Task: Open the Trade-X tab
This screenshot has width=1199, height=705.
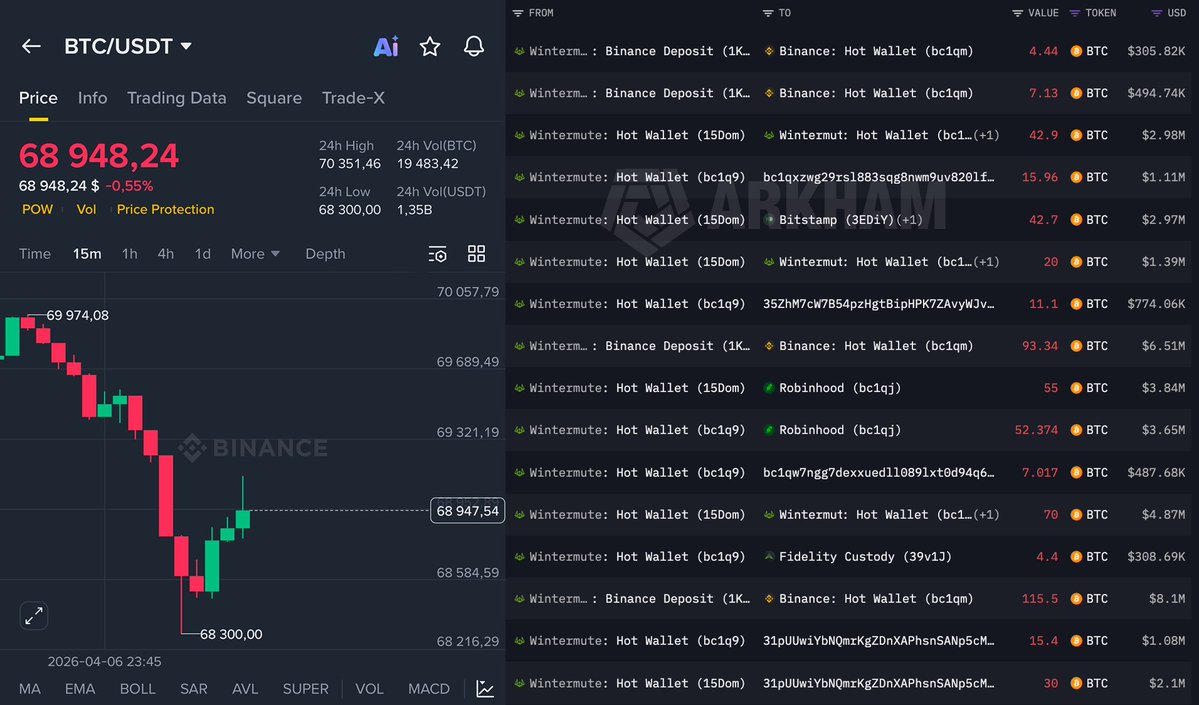Action: 353,98
